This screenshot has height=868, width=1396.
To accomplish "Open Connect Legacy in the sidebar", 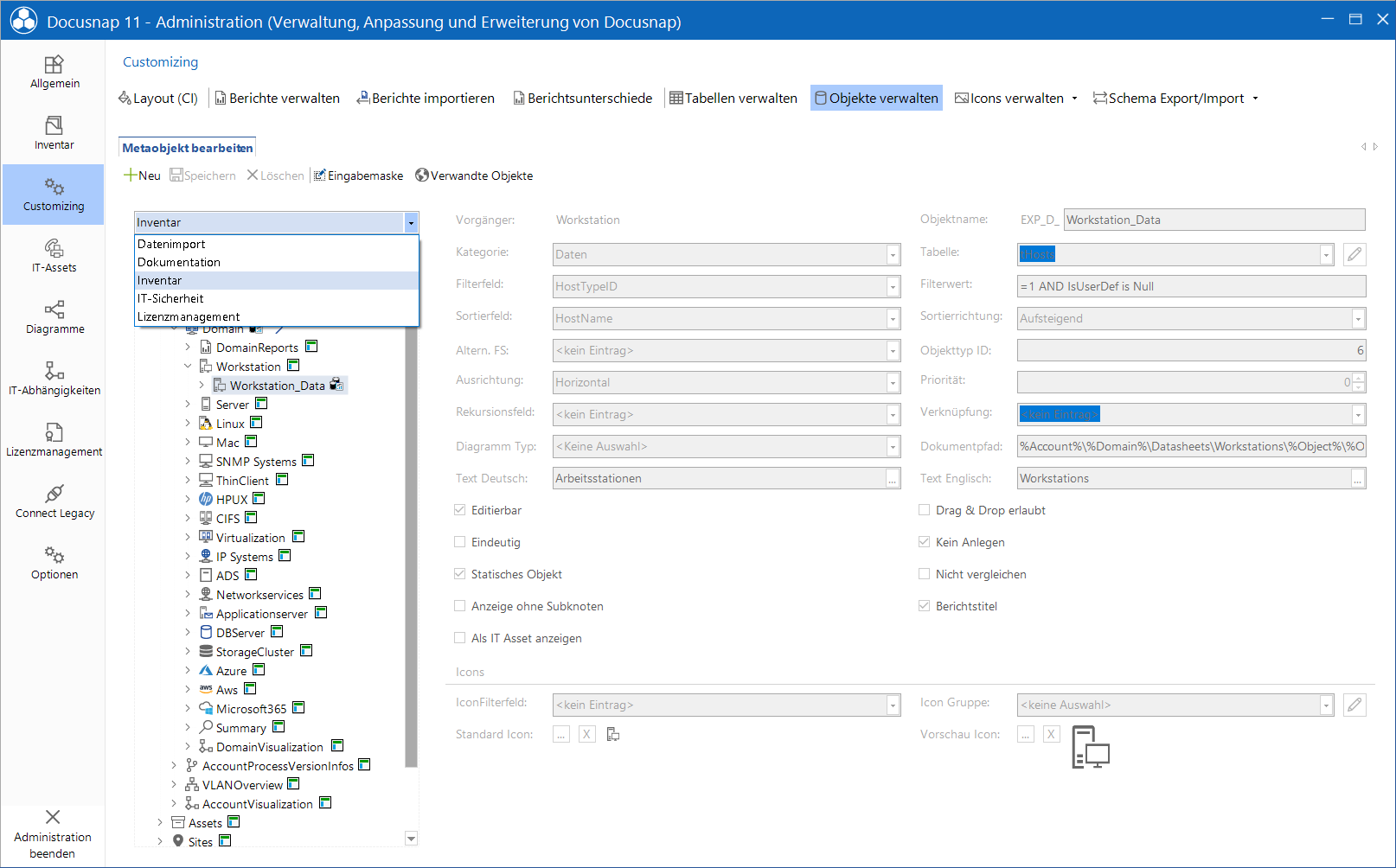I will pos(54,501).
